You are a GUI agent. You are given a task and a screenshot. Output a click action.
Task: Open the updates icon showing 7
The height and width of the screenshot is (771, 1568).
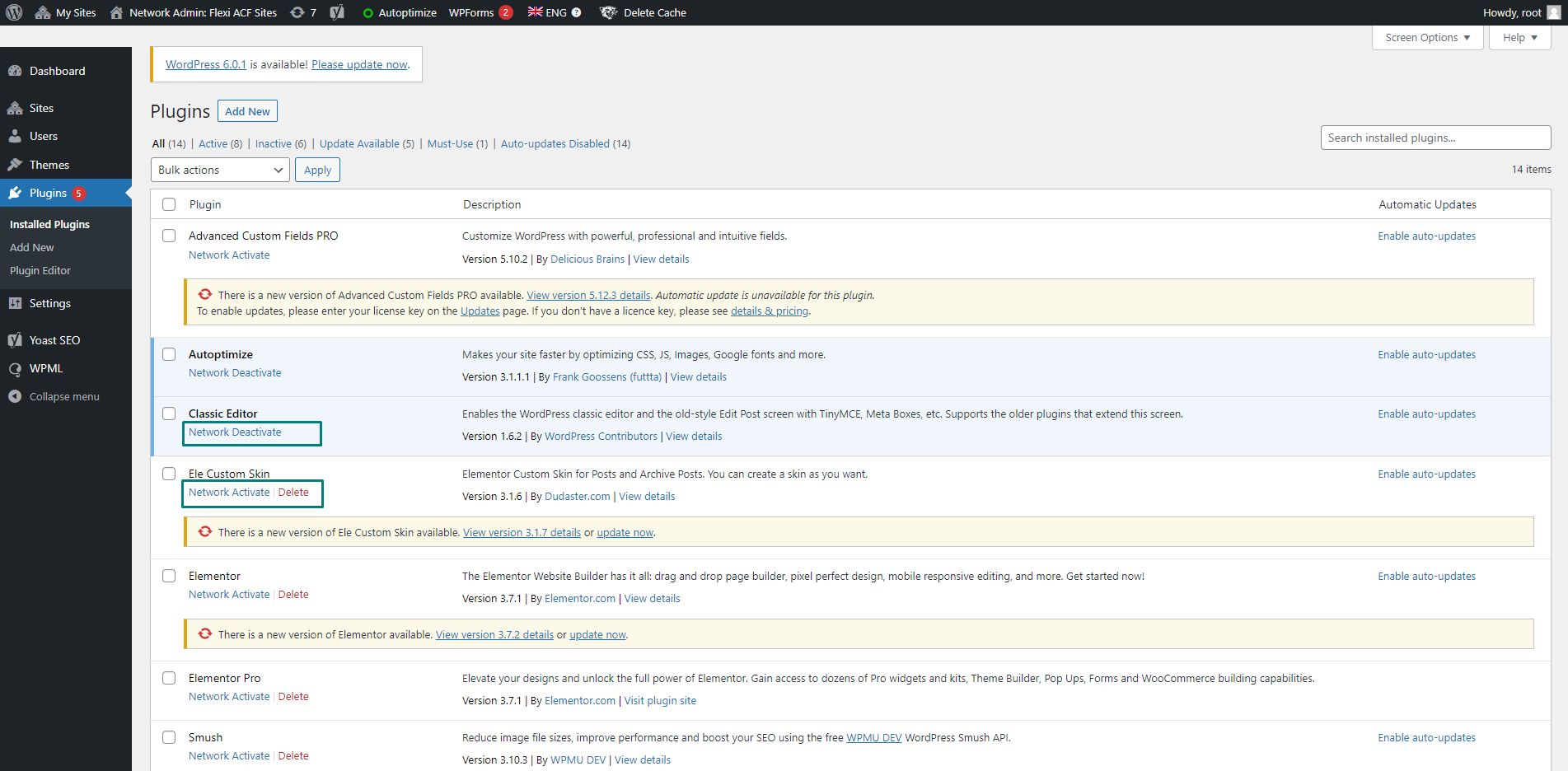coord(298,12)
